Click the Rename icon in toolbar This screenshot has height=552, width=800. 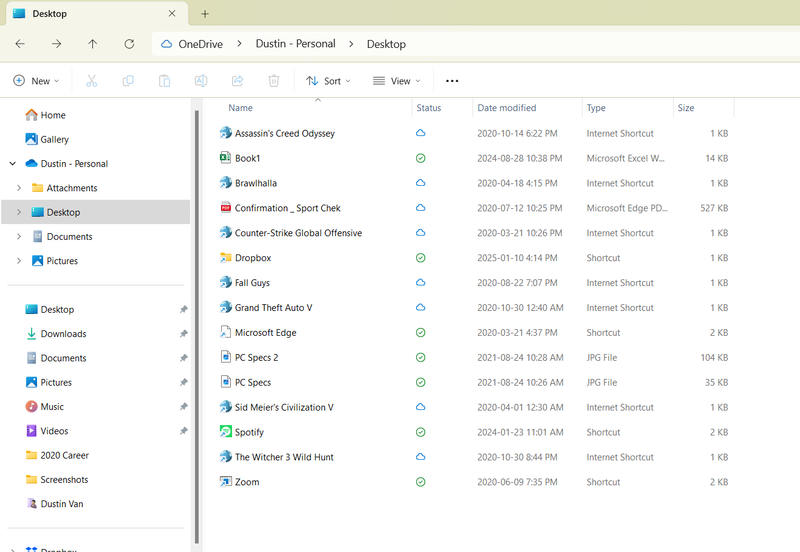(200, 81)
